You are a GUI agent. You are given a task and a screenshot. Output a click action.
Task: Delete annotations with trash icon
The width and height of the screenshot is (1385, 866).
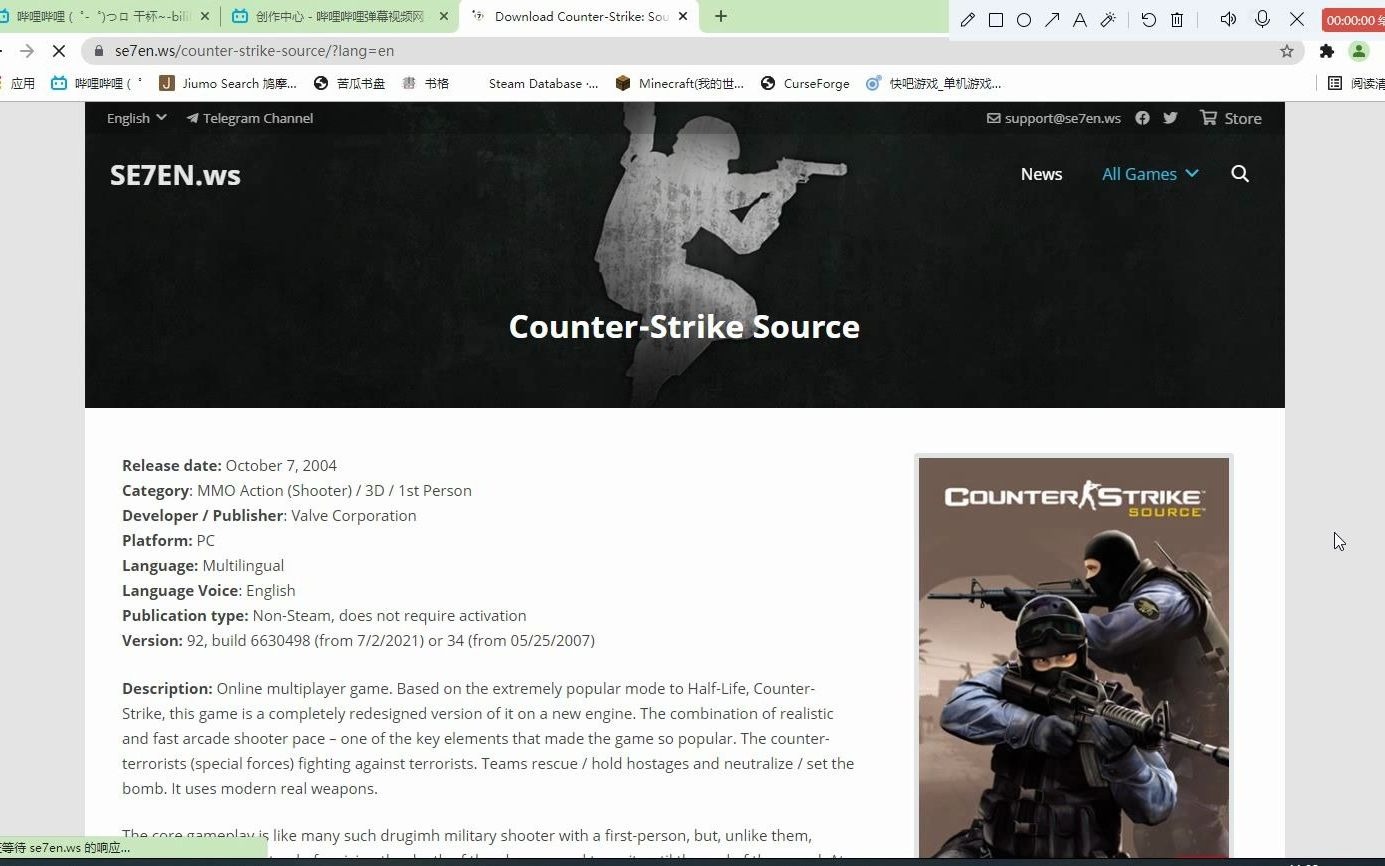[x=1177, y=20]
